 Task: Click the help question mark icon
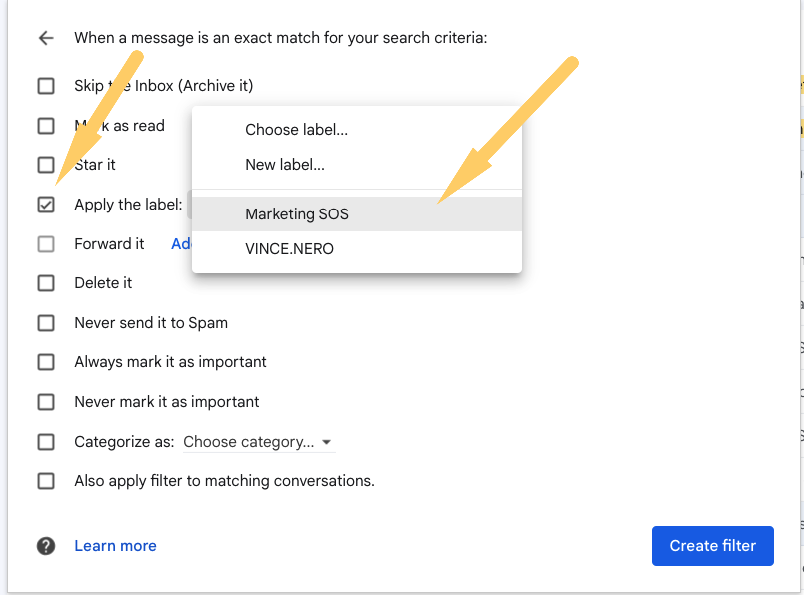45,546
